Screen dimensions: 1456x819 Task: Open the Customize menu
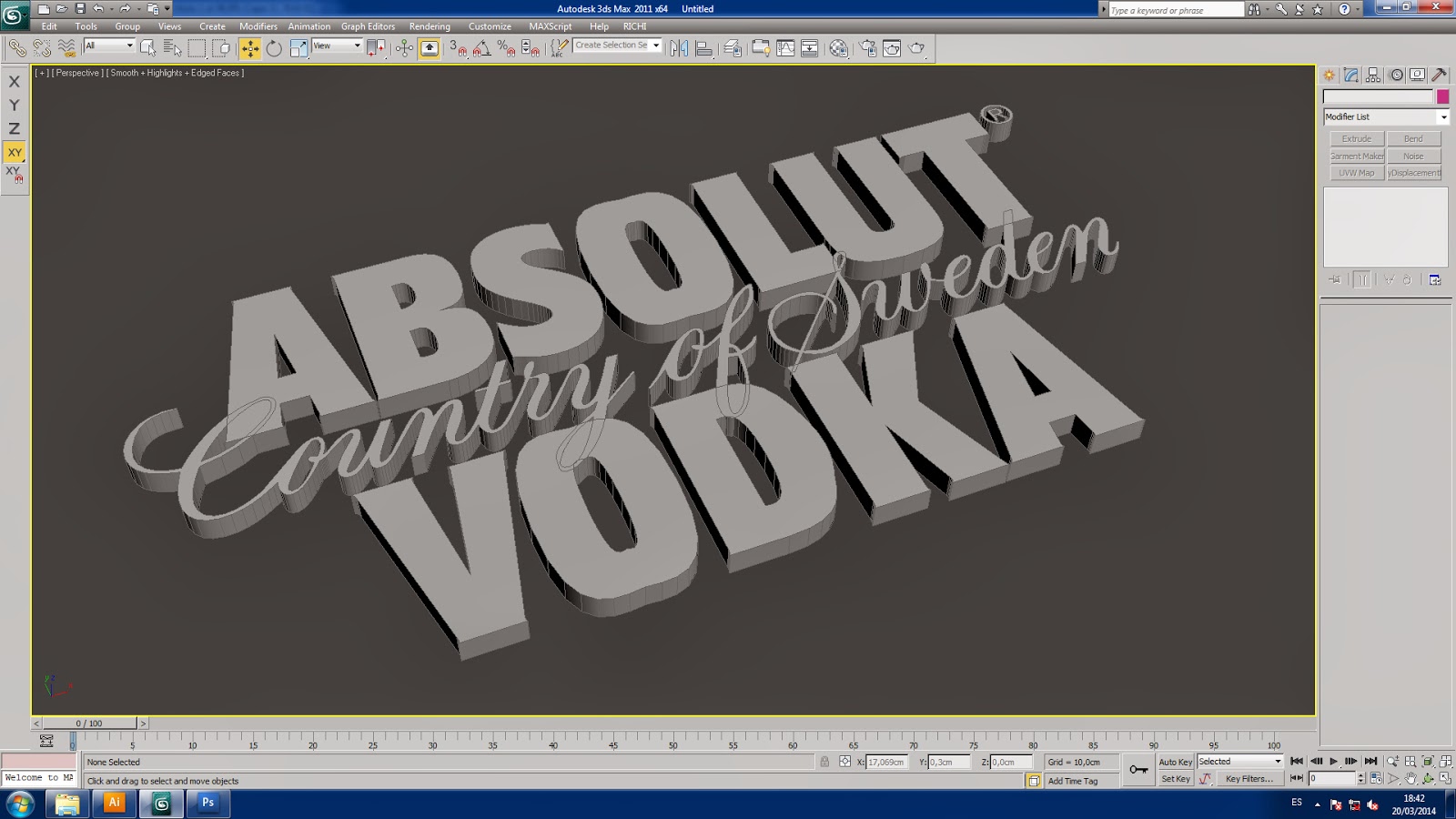pos(490,26)
